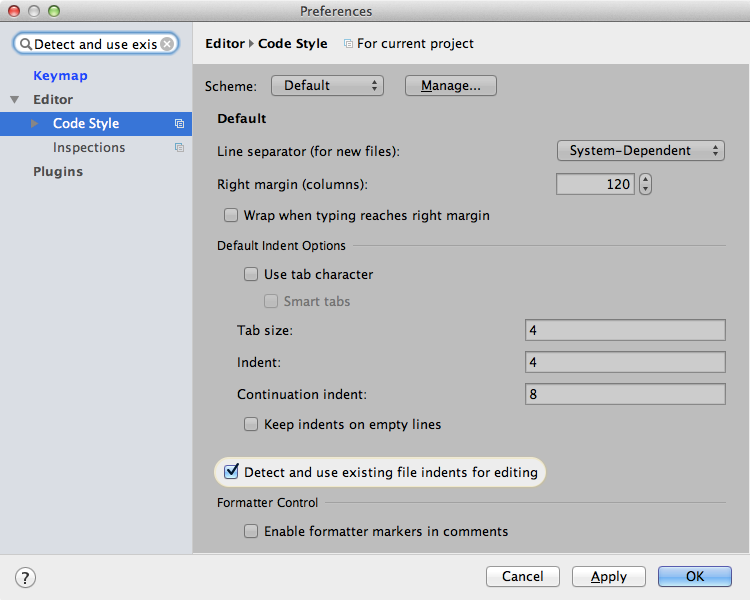Enable formatter markers in comments

(x=251, y=531)
